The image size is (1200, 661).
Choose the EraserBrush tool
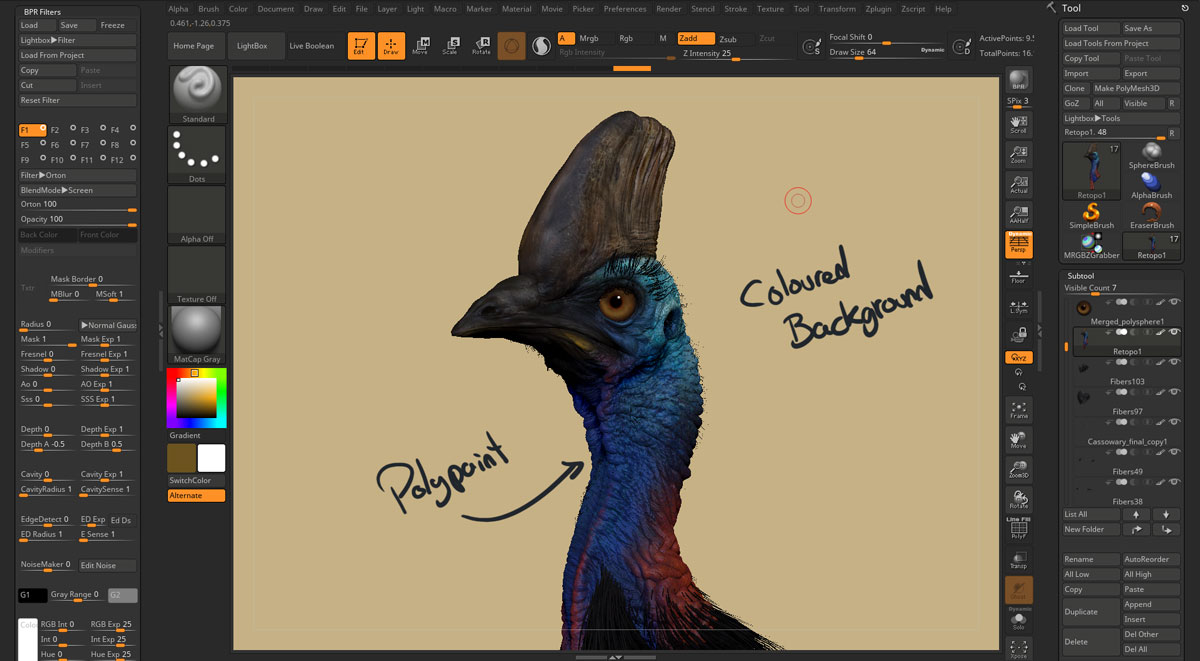click(1151, 214)
